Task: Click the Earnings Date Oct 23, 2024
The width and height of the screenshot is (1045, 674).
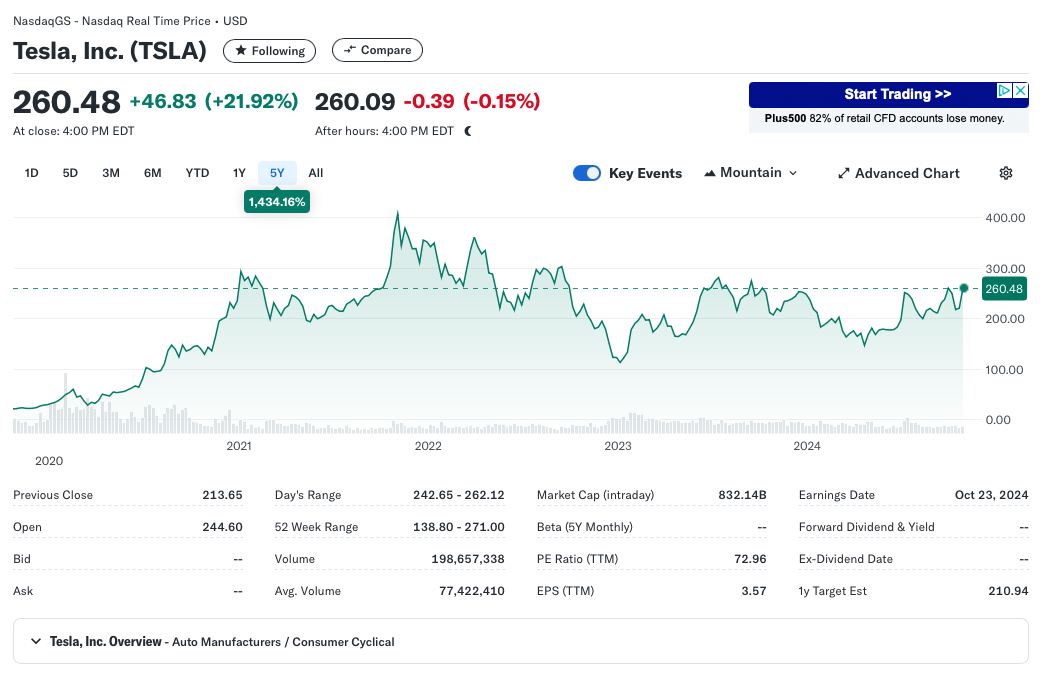Action: pos(991,495)
